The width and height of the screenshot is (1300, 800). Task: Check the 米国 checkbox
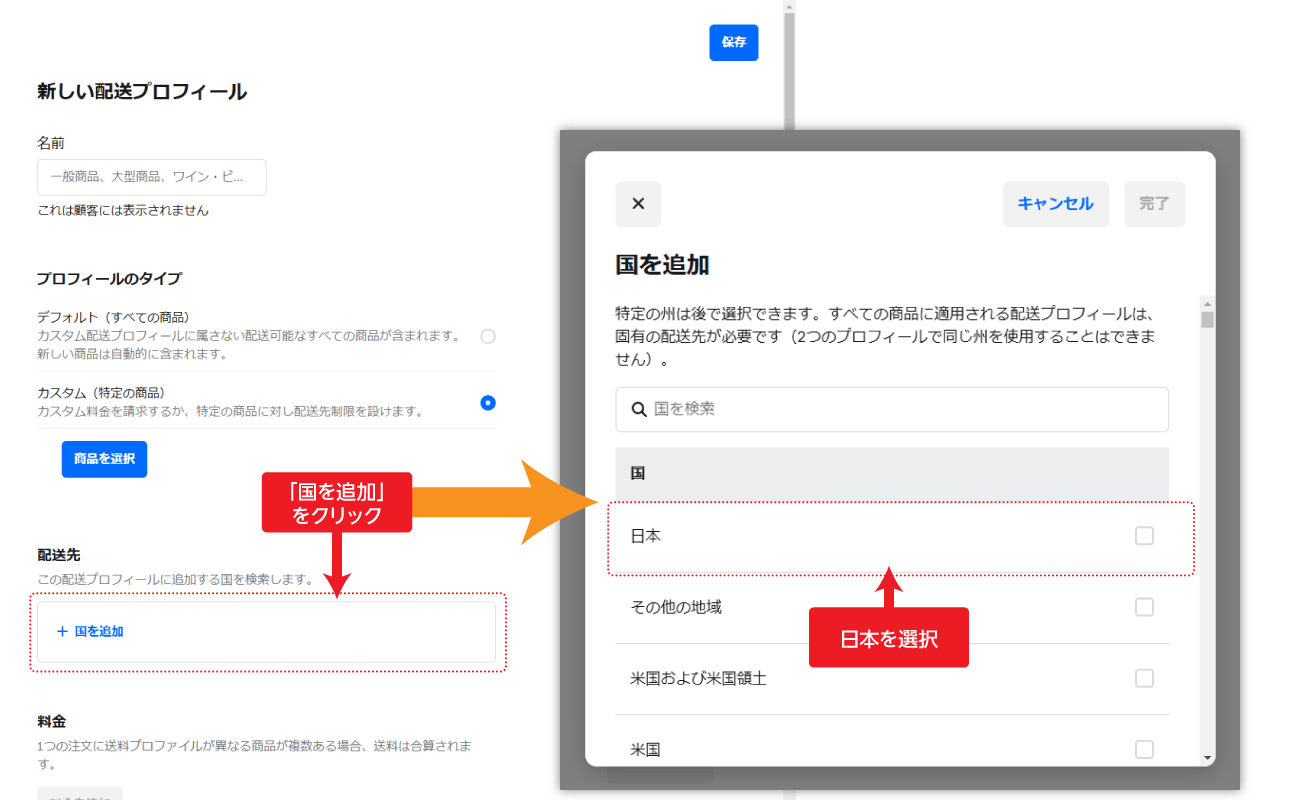click(x=1144, y=748)
